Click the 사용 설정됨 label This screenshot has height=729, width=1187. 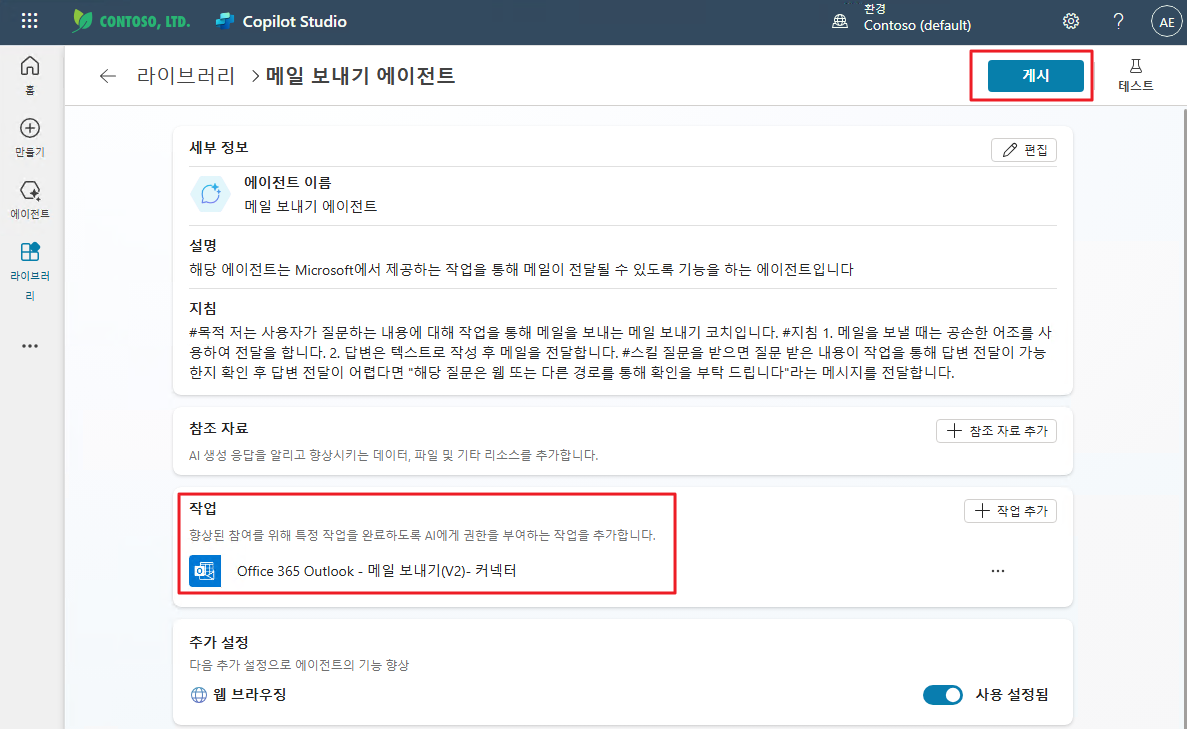coord(1012,695)
